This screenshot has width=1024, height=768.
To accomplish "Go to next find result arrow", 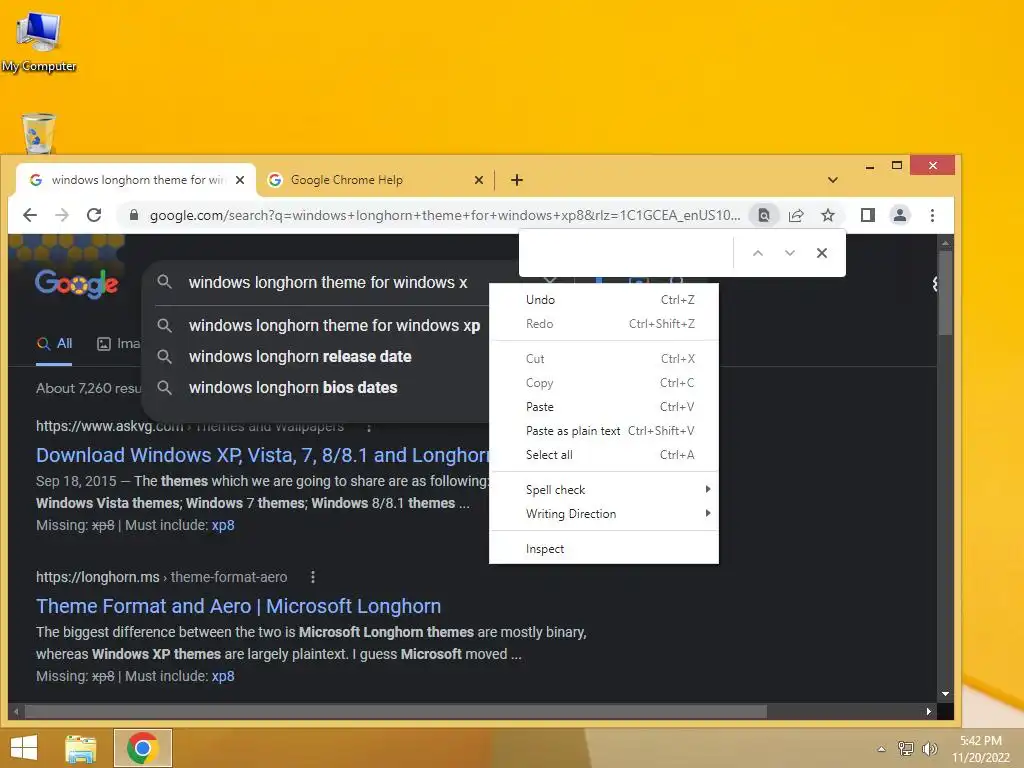I will [x=790, y=253].
